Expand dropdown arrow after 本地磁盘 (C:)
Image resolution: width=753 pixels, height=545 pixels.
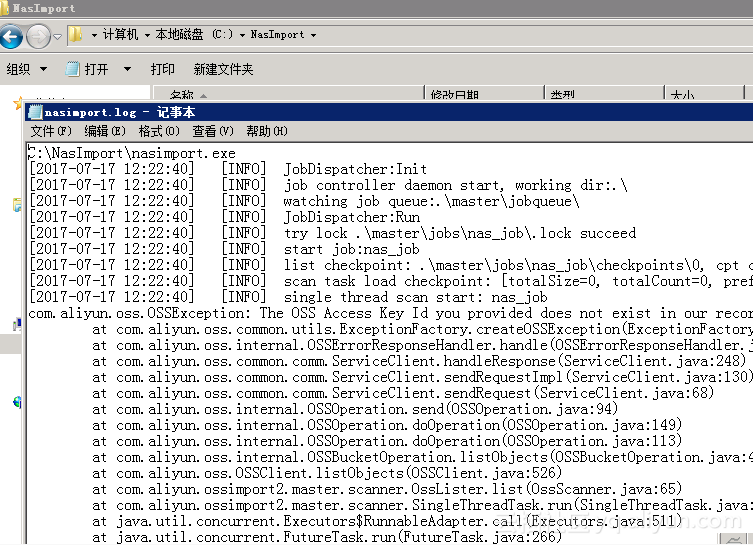pos(242,35)
